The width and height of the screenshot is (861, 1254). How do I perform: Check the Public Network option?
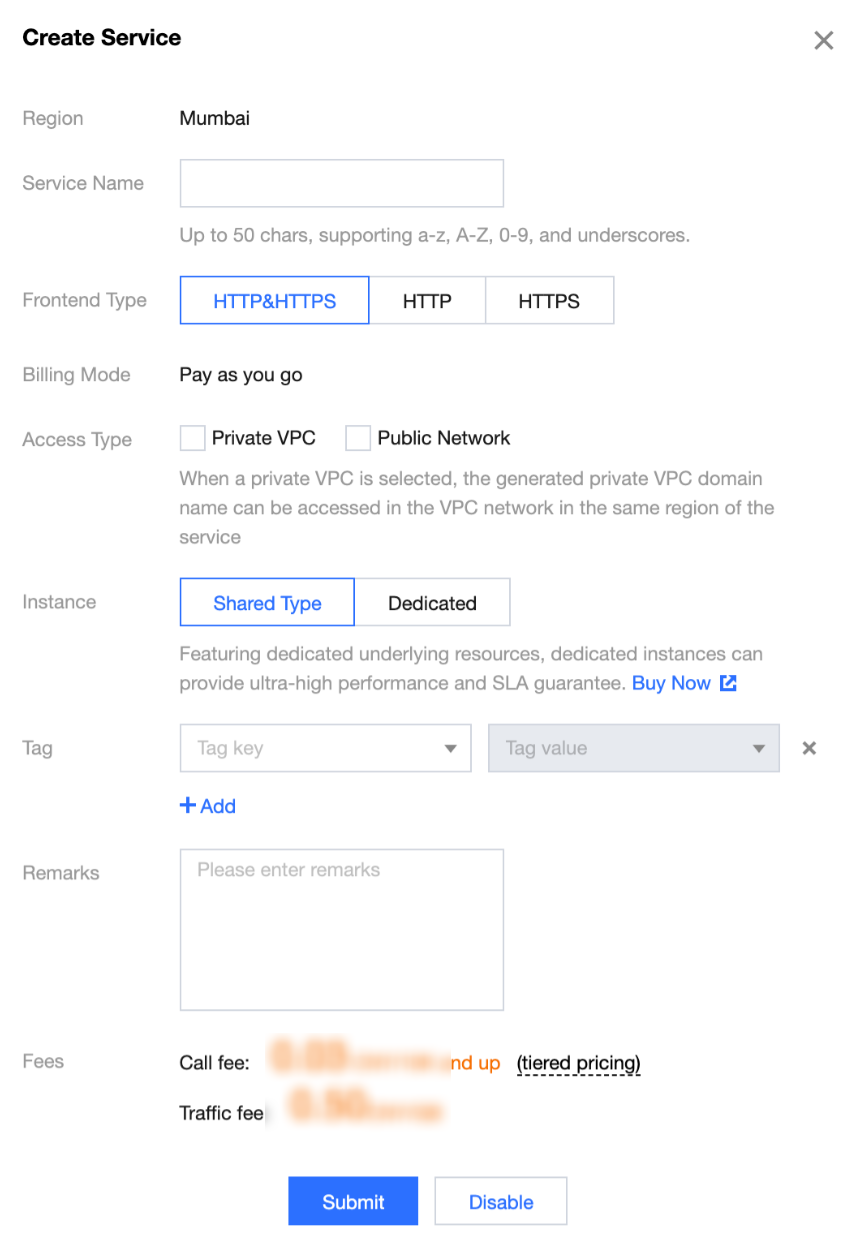pos(358,438)
